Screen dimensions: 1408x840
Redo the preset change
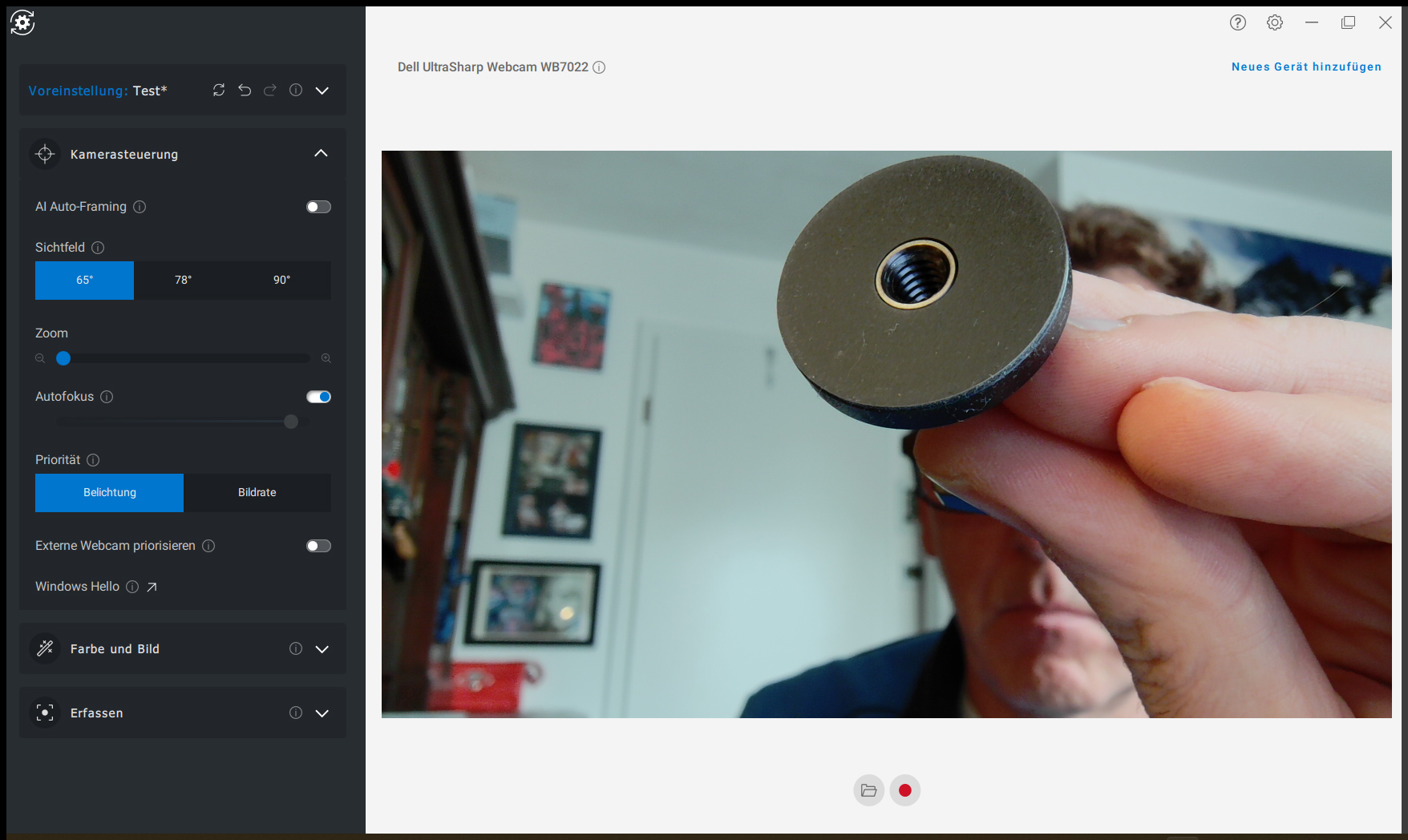pos(270,90)
